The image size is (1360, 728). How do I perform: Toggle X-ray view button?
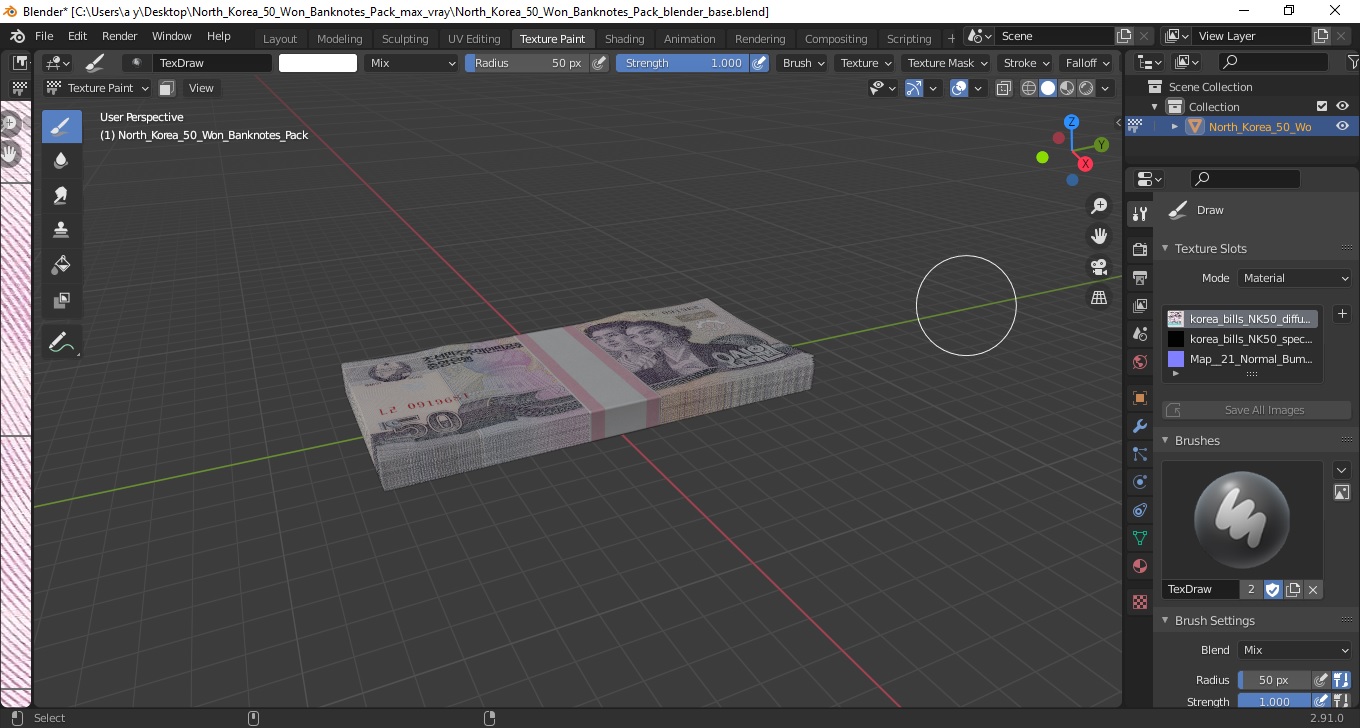click(x=1004, y=88)
